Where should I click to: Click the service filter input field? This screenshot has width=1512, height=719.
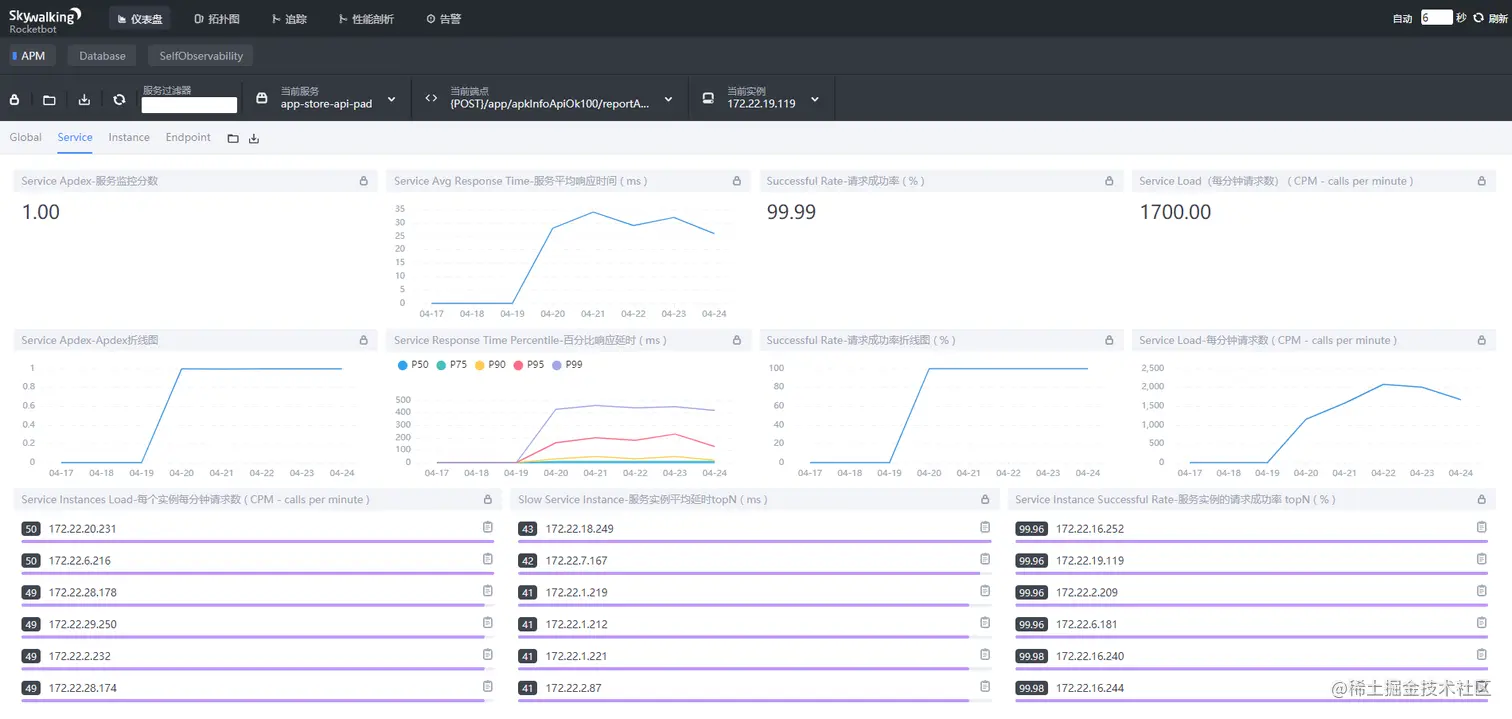(189, 105)
